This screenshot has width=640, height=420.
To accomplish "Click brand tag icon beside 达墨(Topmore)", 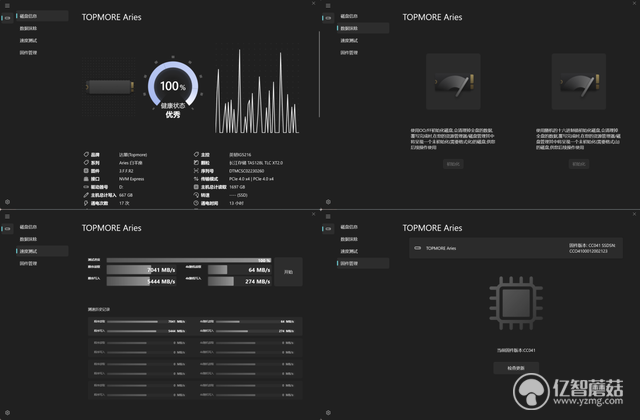I will pos(86,154).
